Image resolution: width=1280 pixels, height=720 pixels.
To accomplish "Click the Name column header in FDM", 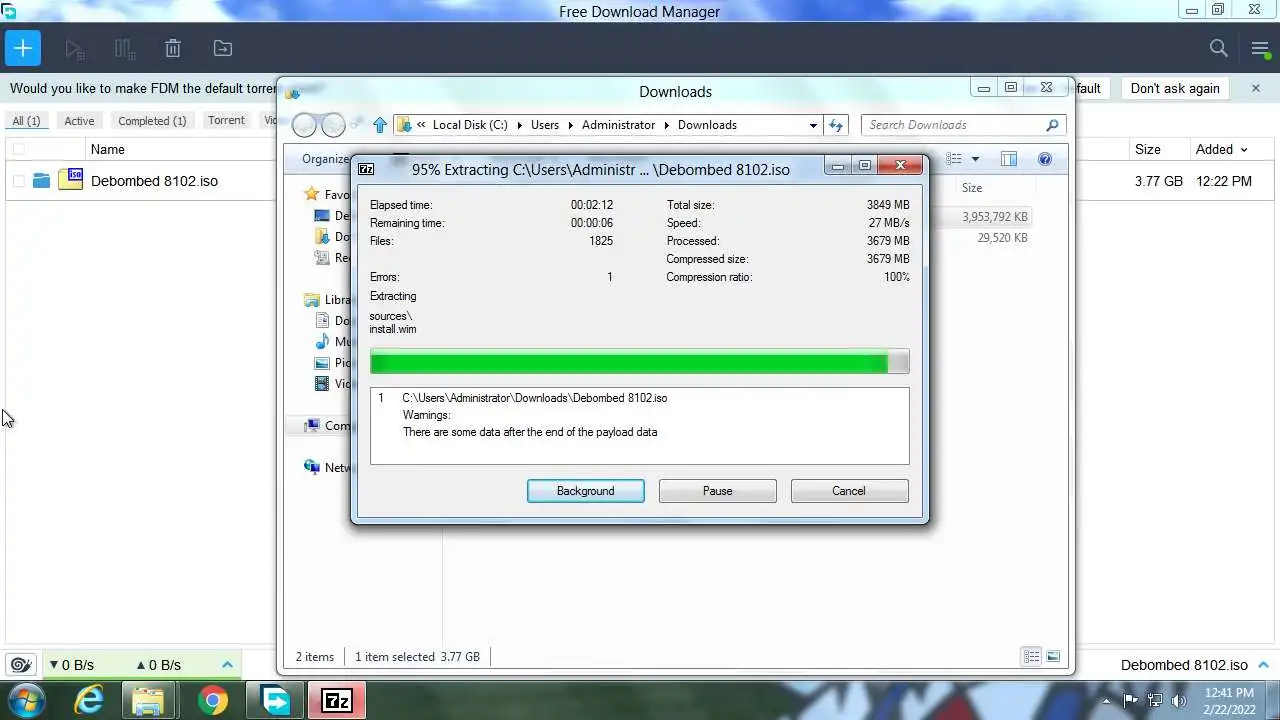I will point(108,149).
